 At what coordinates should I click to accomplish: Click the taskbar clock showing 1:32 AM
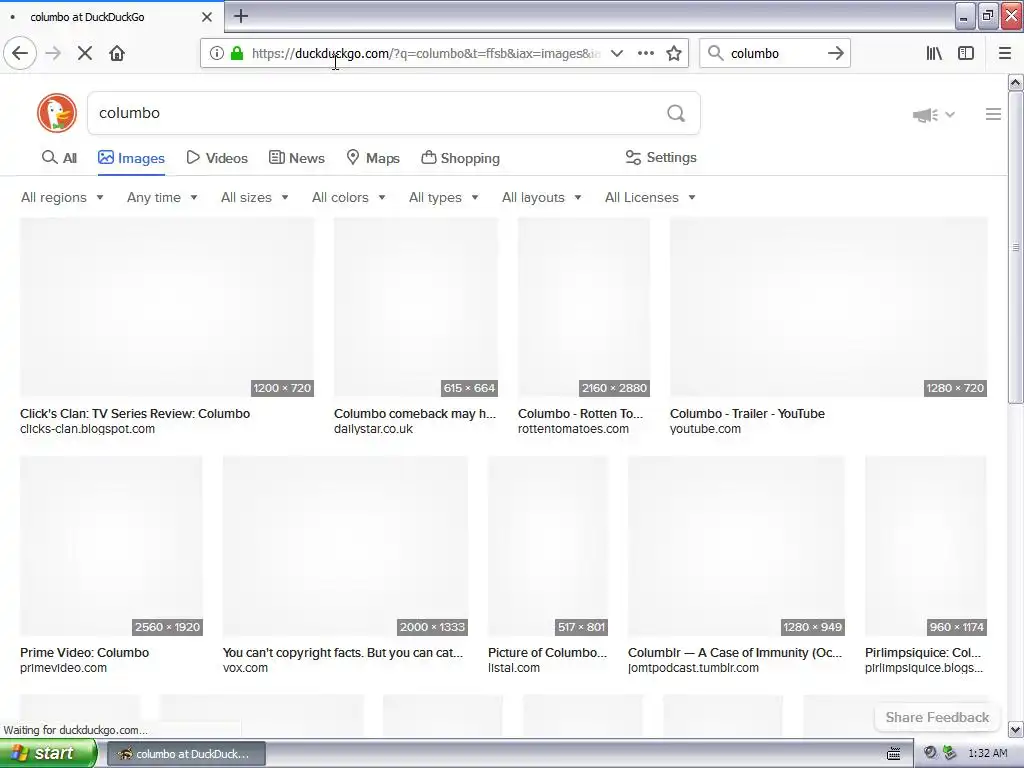pos(987,754)
